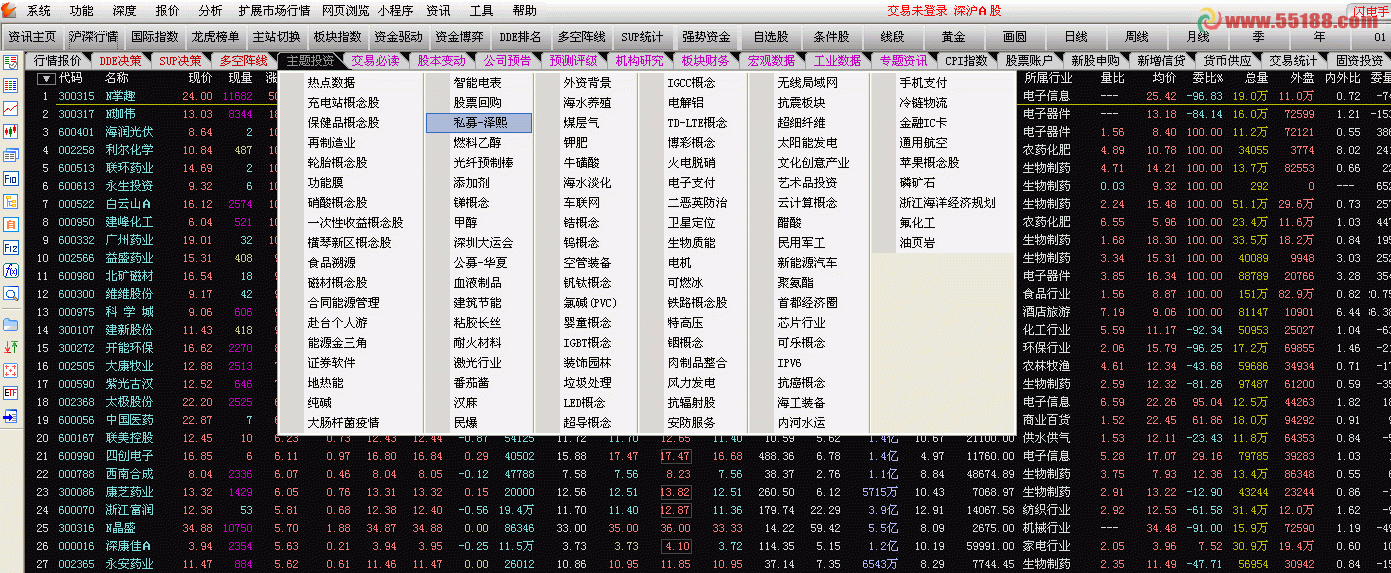The width and height of the screenshot is (1391, 573).
Task: Click the blue exit arrow icon in sidebar
Action: (x=11, y=416)
